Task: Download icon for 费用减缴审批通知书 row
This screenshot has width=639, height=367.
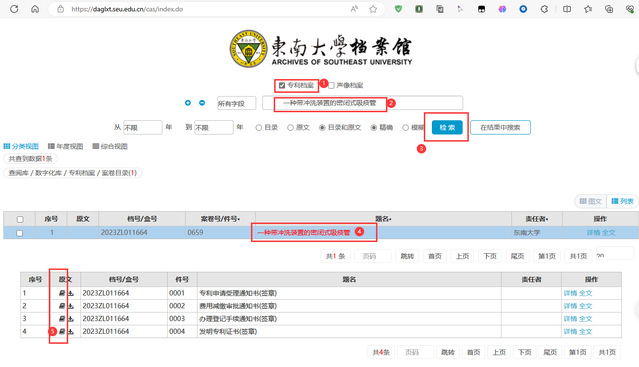Action: [71, 306]
